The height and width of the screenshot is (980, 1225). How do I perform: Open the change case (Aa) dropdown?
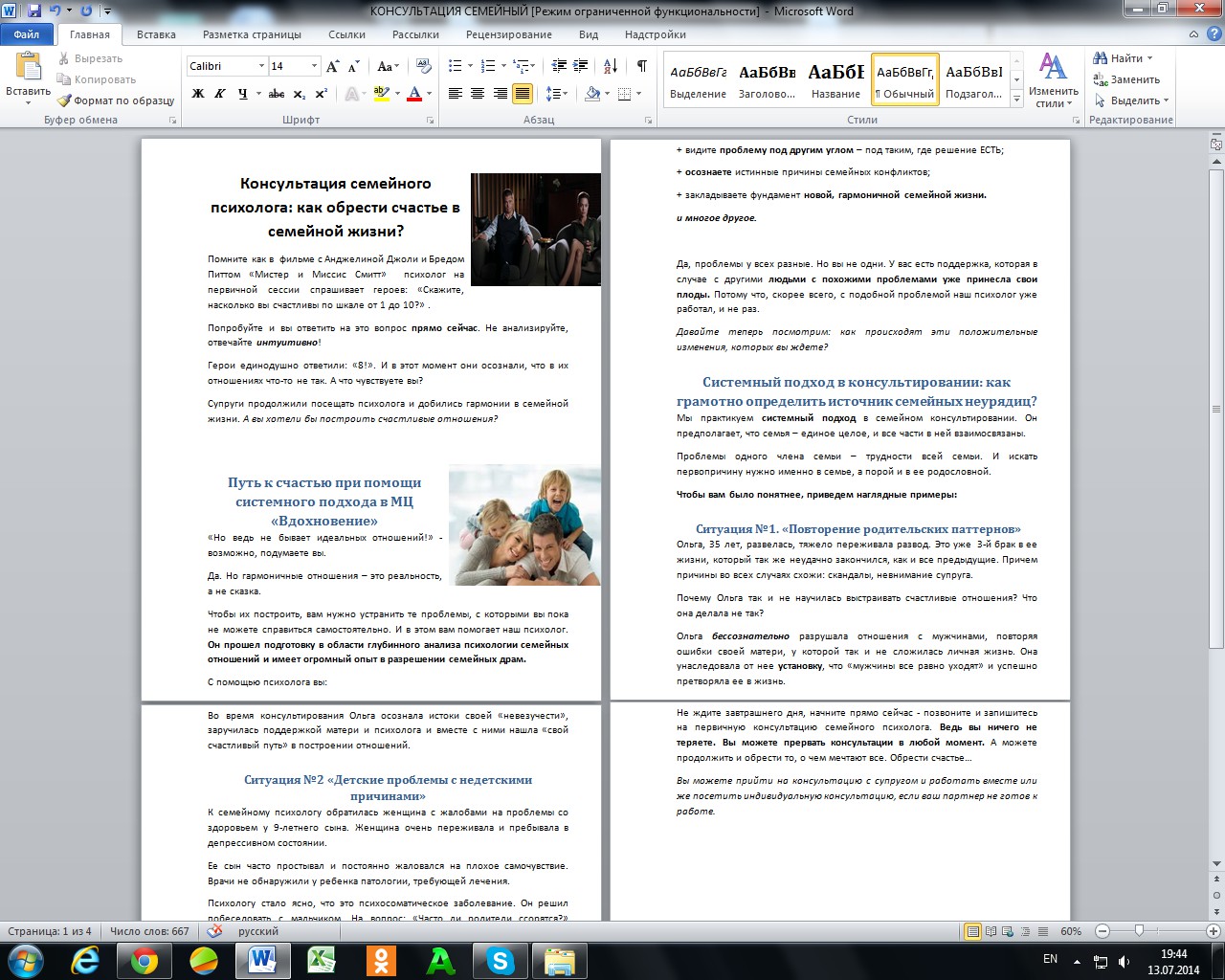tap(388, 66)
